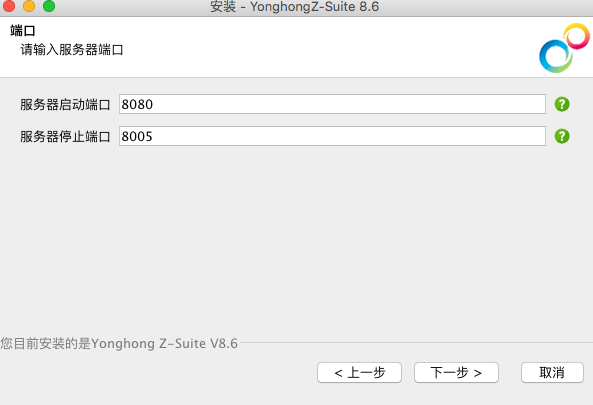Screen dimensions: 593x405
Task: Click the 服务器停止端口 label
Action: click(65, 137)
